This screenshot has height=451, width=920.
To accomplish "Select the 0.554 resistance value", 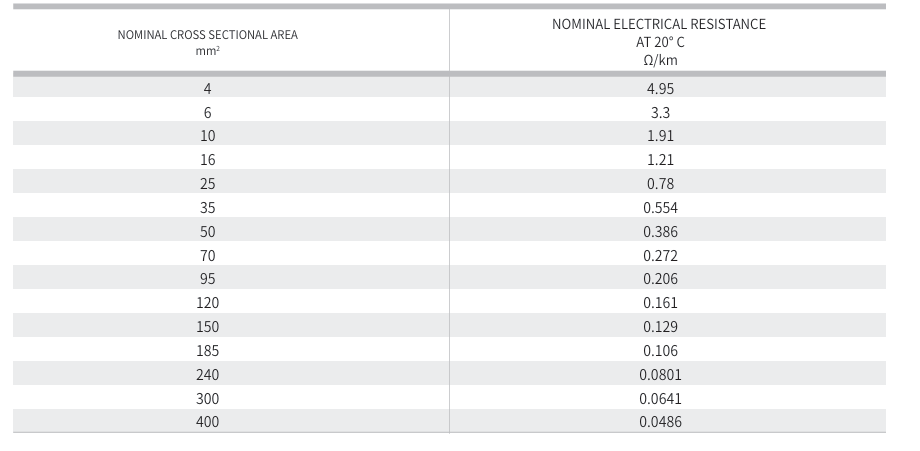I will [660, 208].
